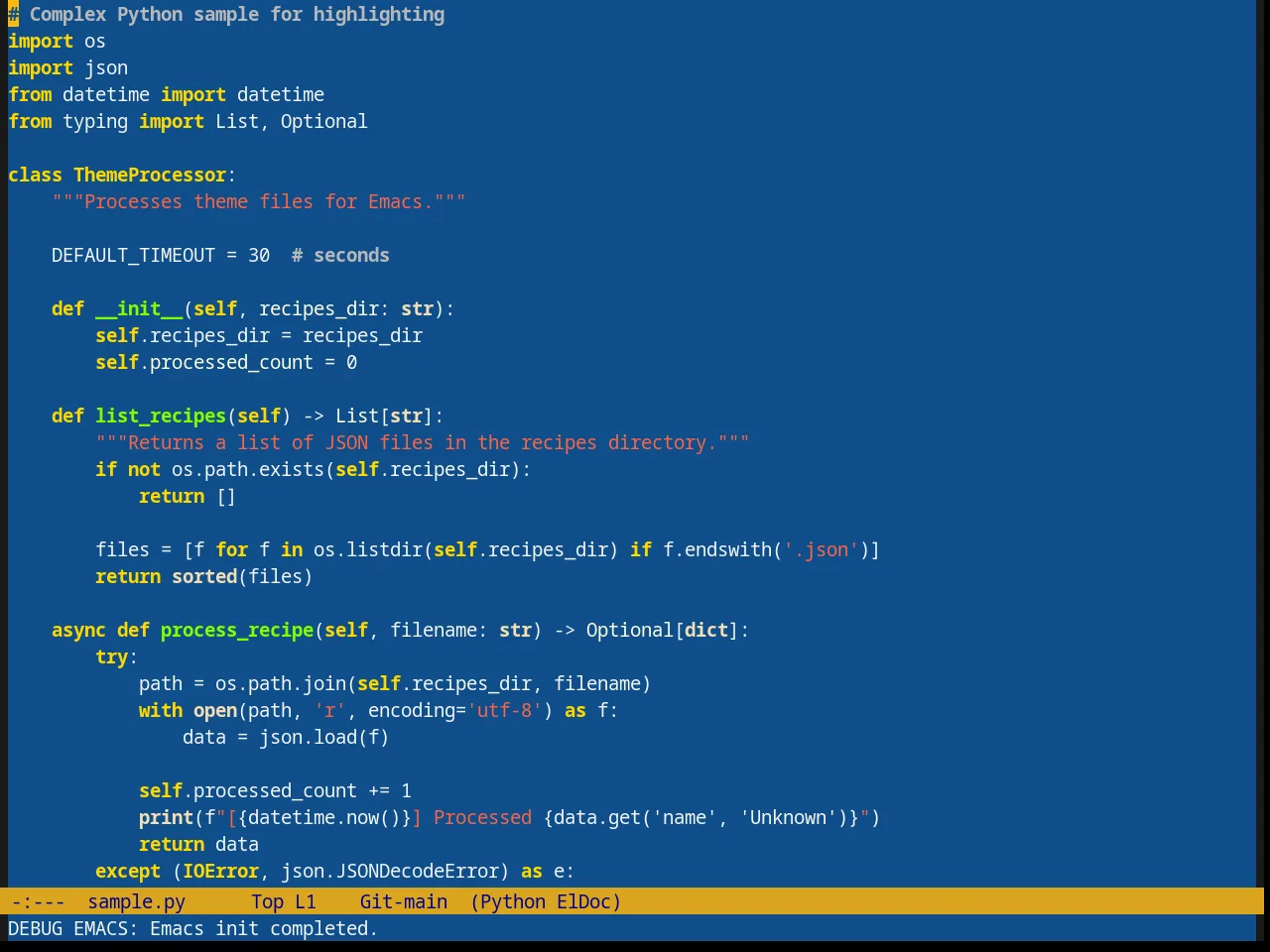1270x952 pixels.
Task: Click the Git-main indicator in mode line
Action: 403,901
